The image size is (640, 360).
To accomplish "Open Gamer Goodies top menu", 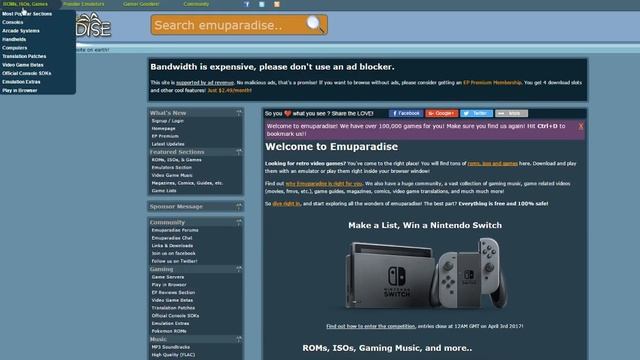I will coord(141,4).
